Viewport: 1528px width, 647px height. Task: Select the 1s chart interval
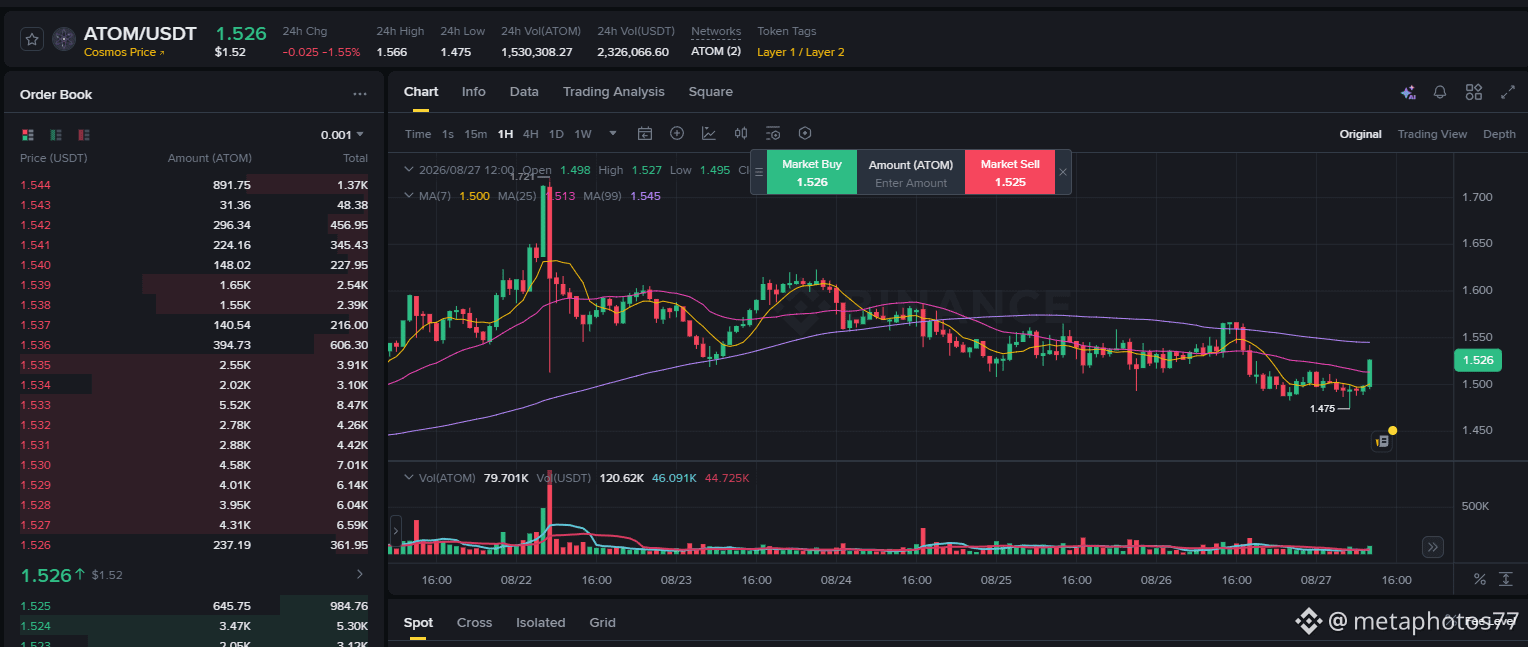pos(448,134)
